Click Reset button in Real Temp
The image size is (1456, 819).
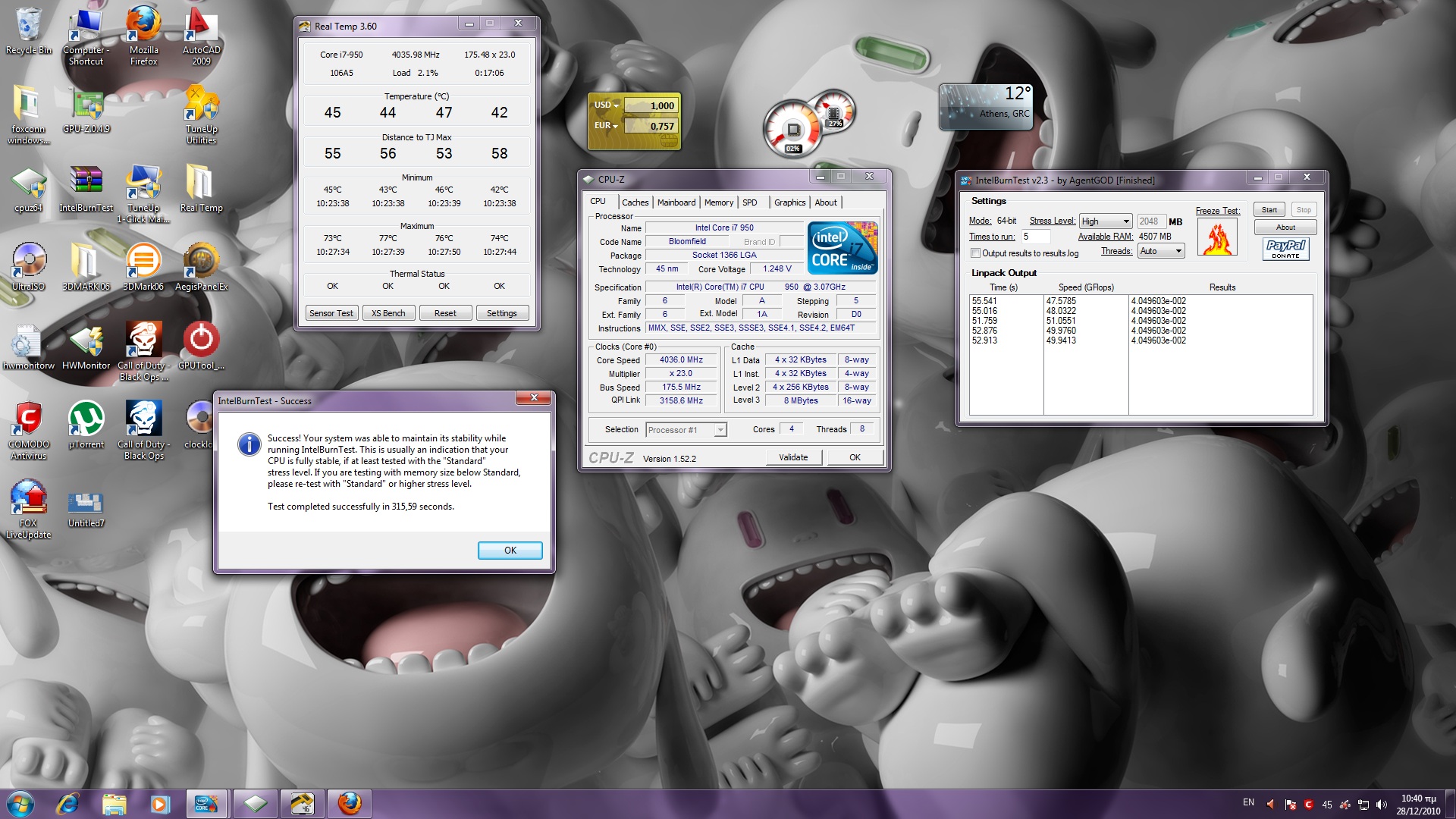click(445, 313)
